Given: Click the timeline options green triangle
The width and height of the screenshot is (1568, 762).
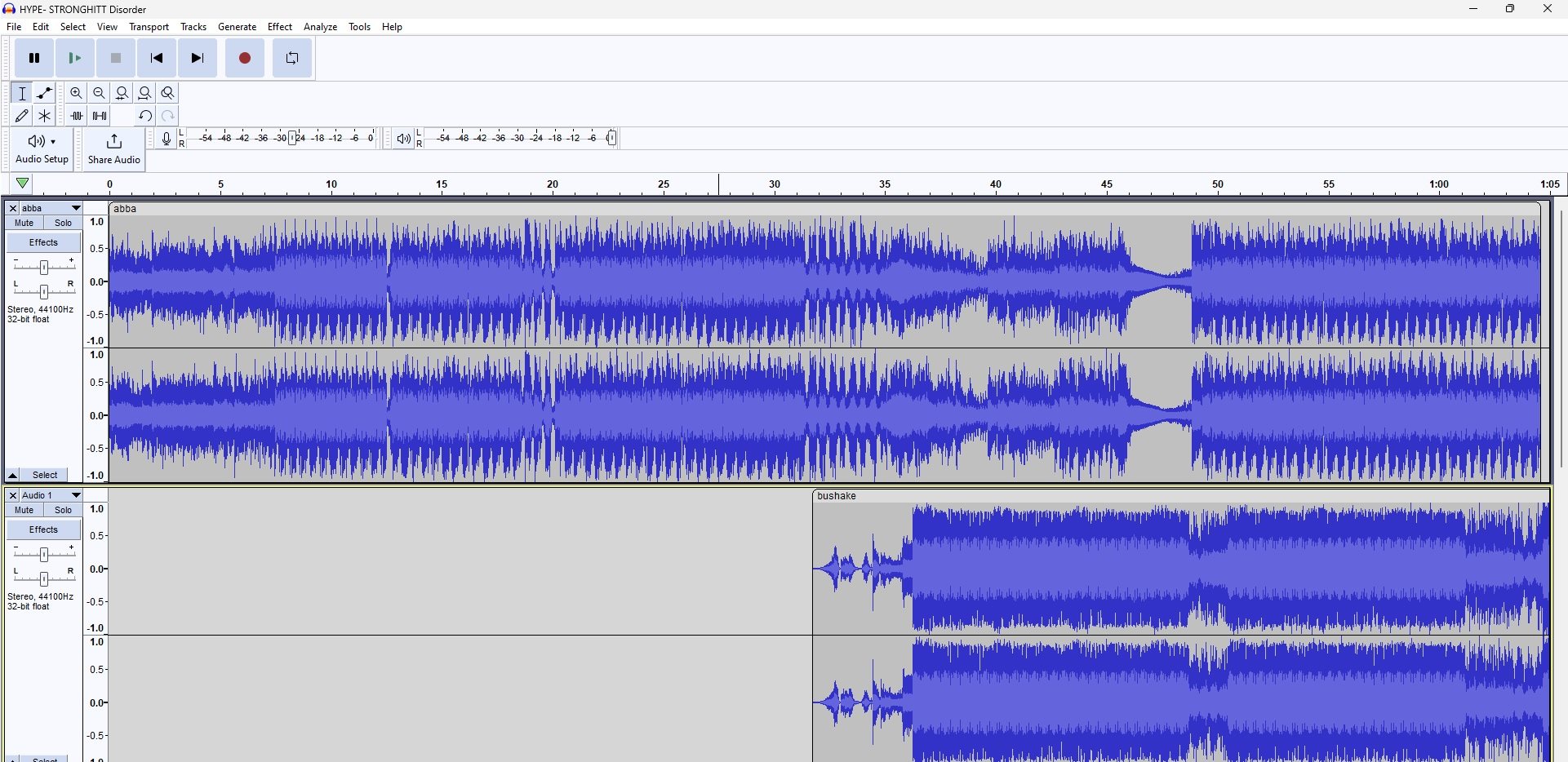Looking at the screenshot, I should point(23,184).
